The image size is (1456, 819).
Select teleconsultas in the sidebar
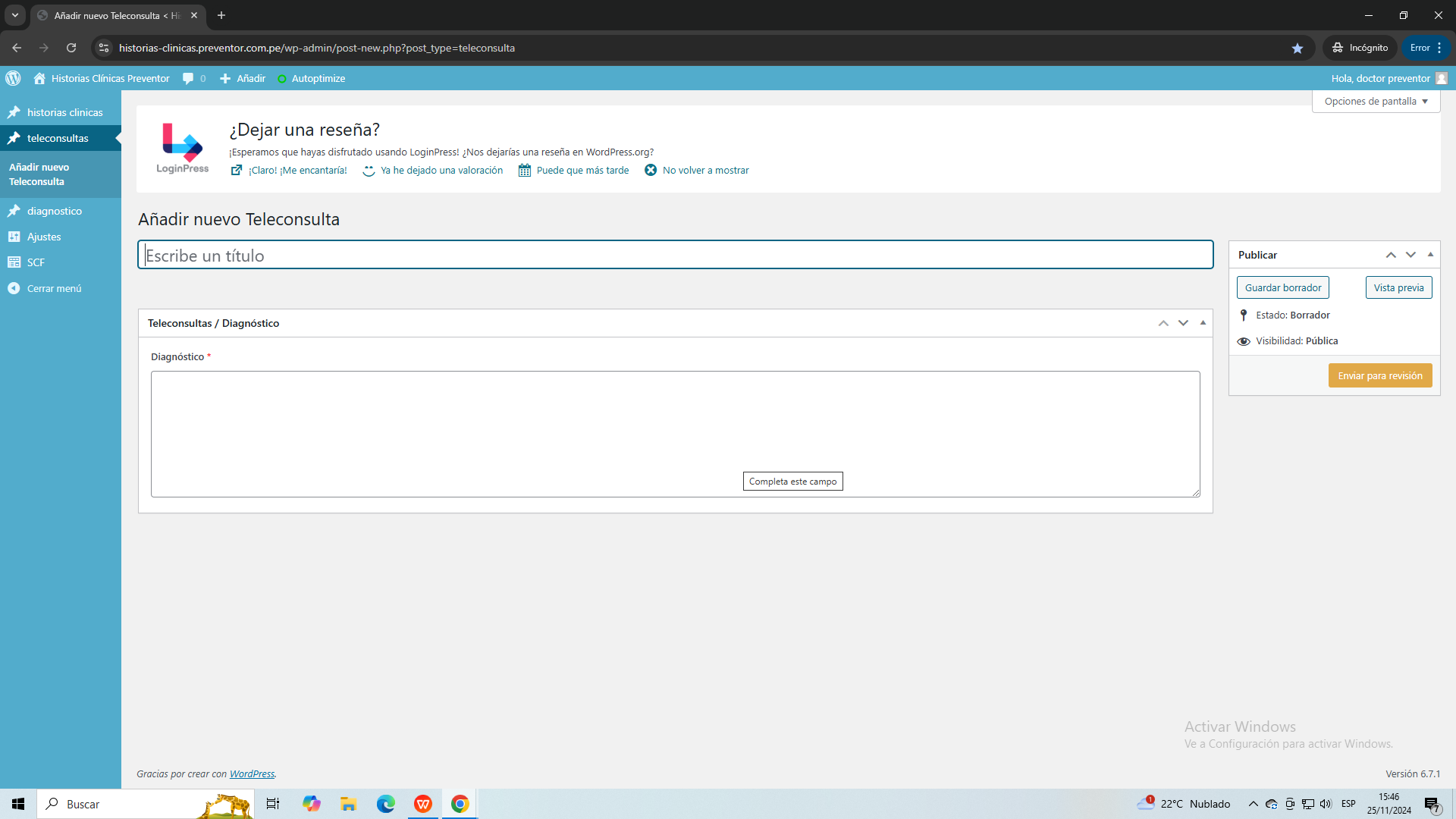tap(61, 138)
